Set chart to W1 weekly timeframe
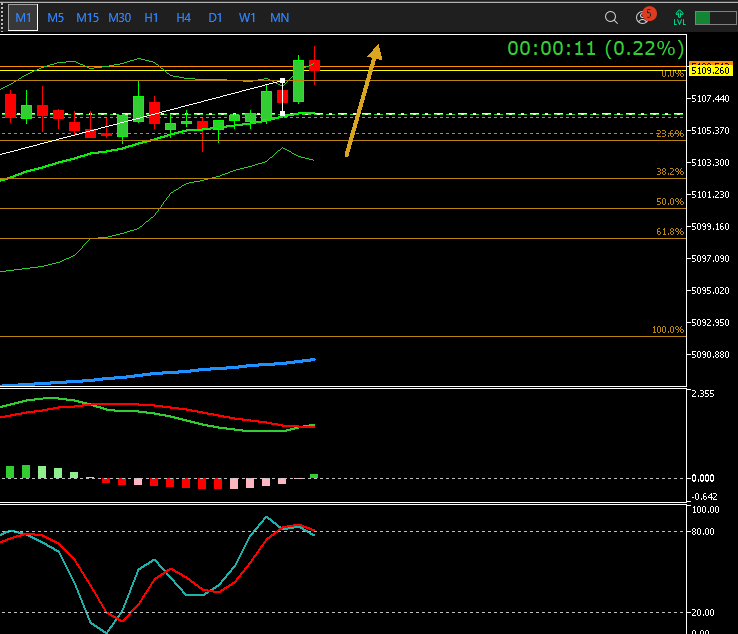The height and width of the screenshot is (634, 738). tap(247, 18)
